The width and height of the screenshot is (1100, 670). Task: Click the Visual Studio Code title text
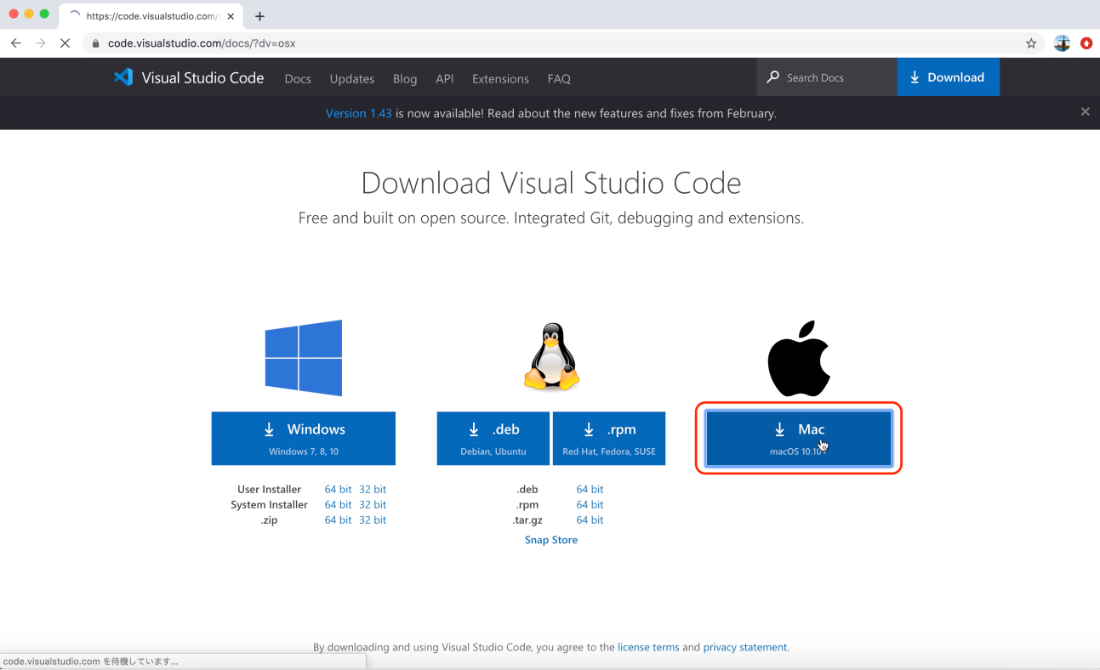(x=203, y=77)
